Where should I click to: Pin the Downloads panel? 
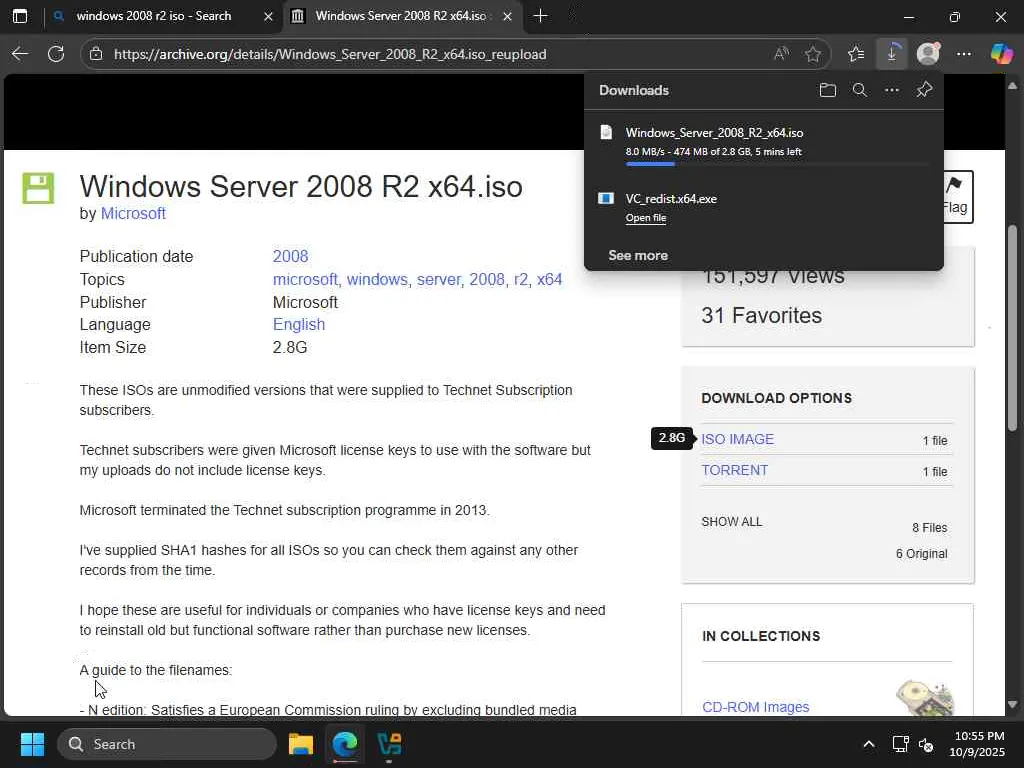924,89
